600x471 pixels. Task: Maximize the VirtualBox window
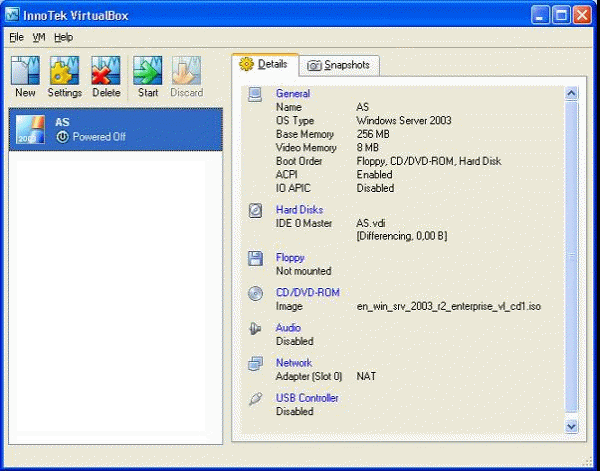[561, 15]
